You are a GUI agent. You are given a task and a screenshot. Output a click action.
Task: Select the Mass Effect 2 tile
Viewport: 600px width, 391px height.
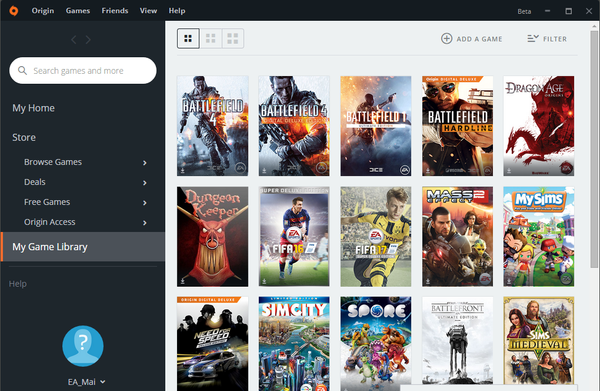click(457, 236)
